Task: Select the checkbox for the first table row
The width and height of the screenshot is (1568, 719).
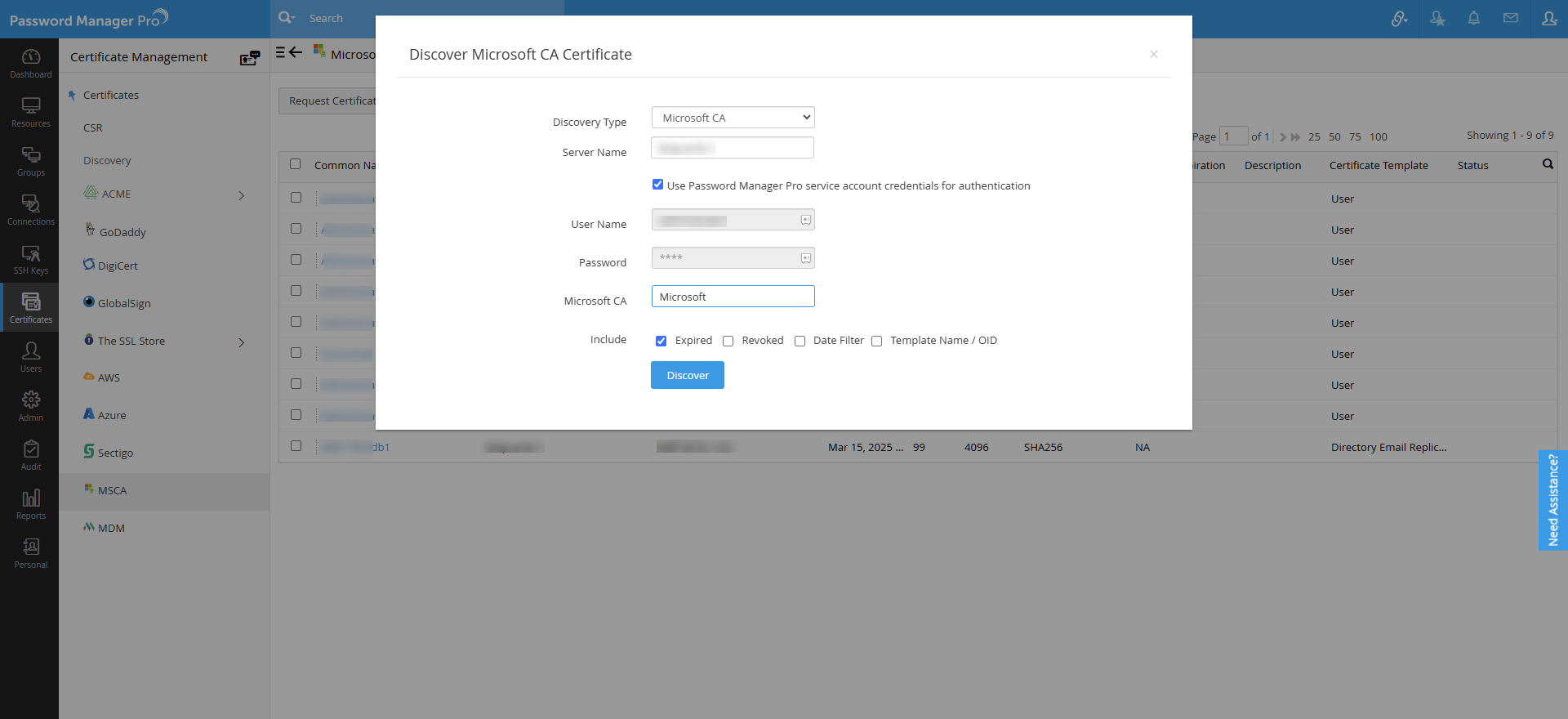Action: point(296,198)
